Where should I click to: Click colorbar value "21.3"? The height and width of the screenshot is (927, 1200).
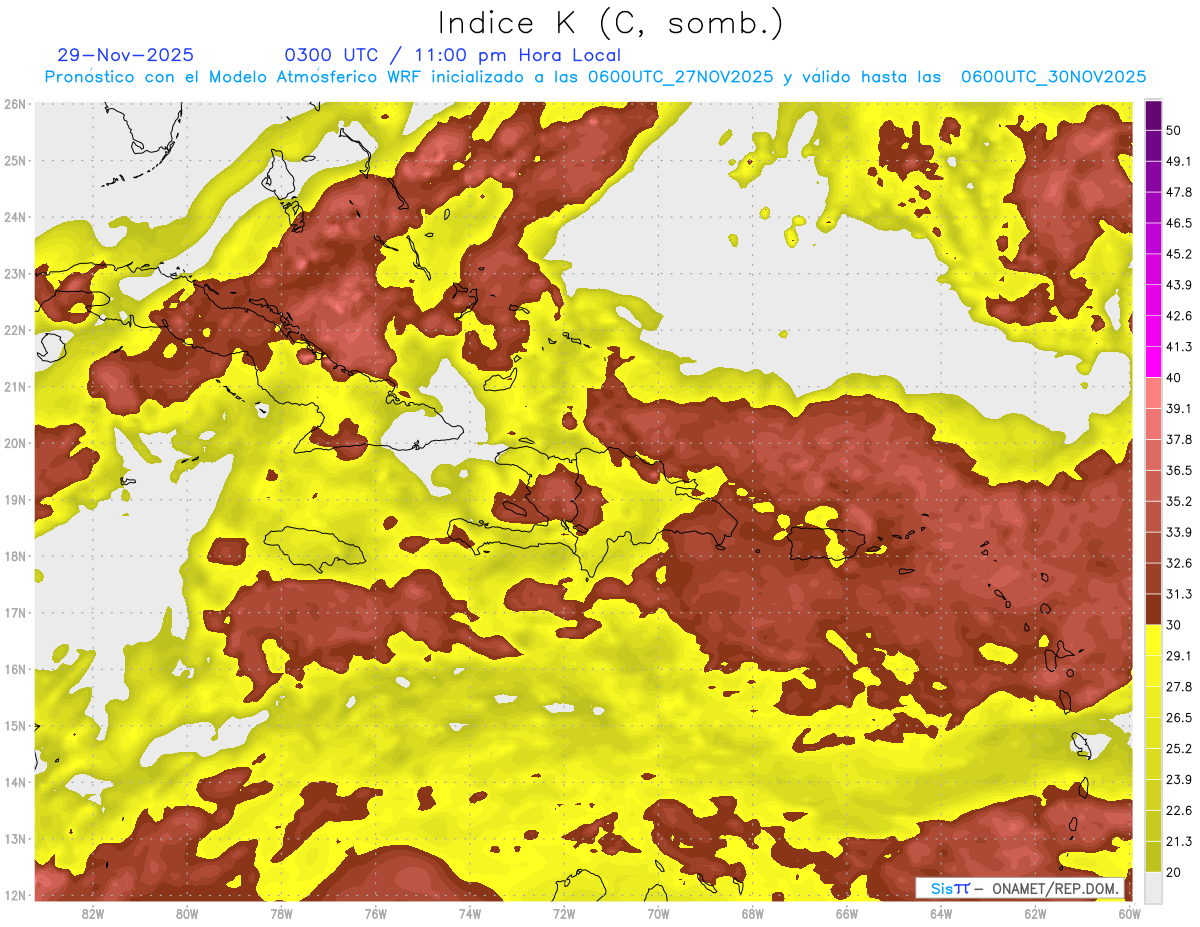pyautogui.click(x=1178, y=842)
